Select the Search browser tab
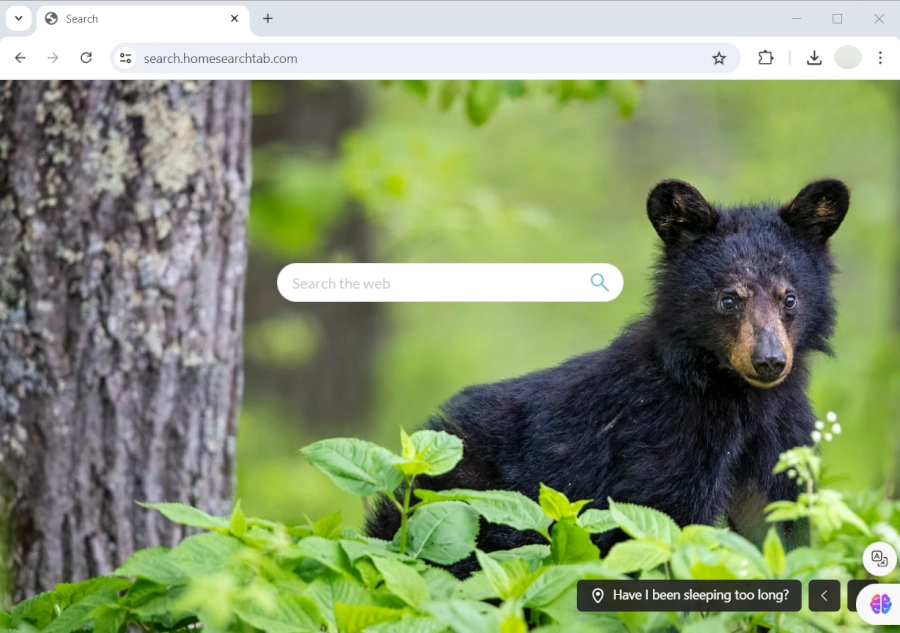This screenshot has width=900, height=633. [x=143, y=20]
